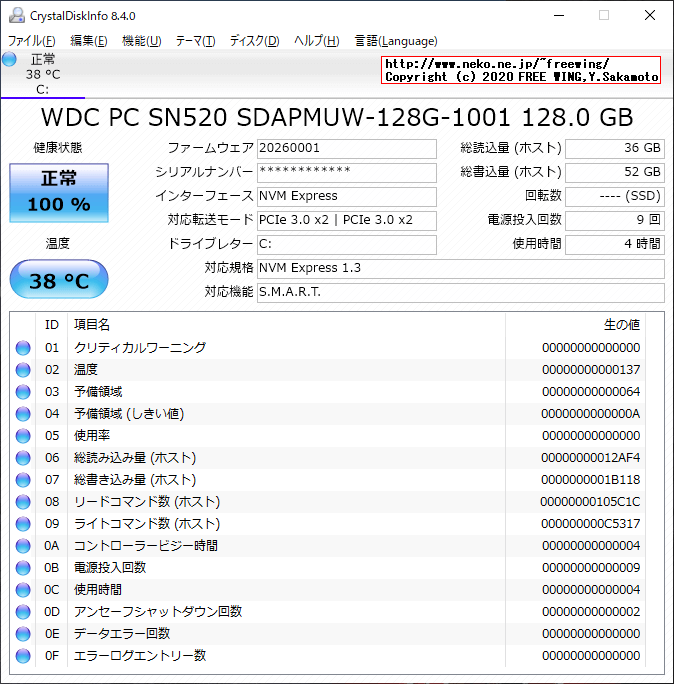Select the 温度 attribute name in the table
674x684 pixels.
(86, 370)
